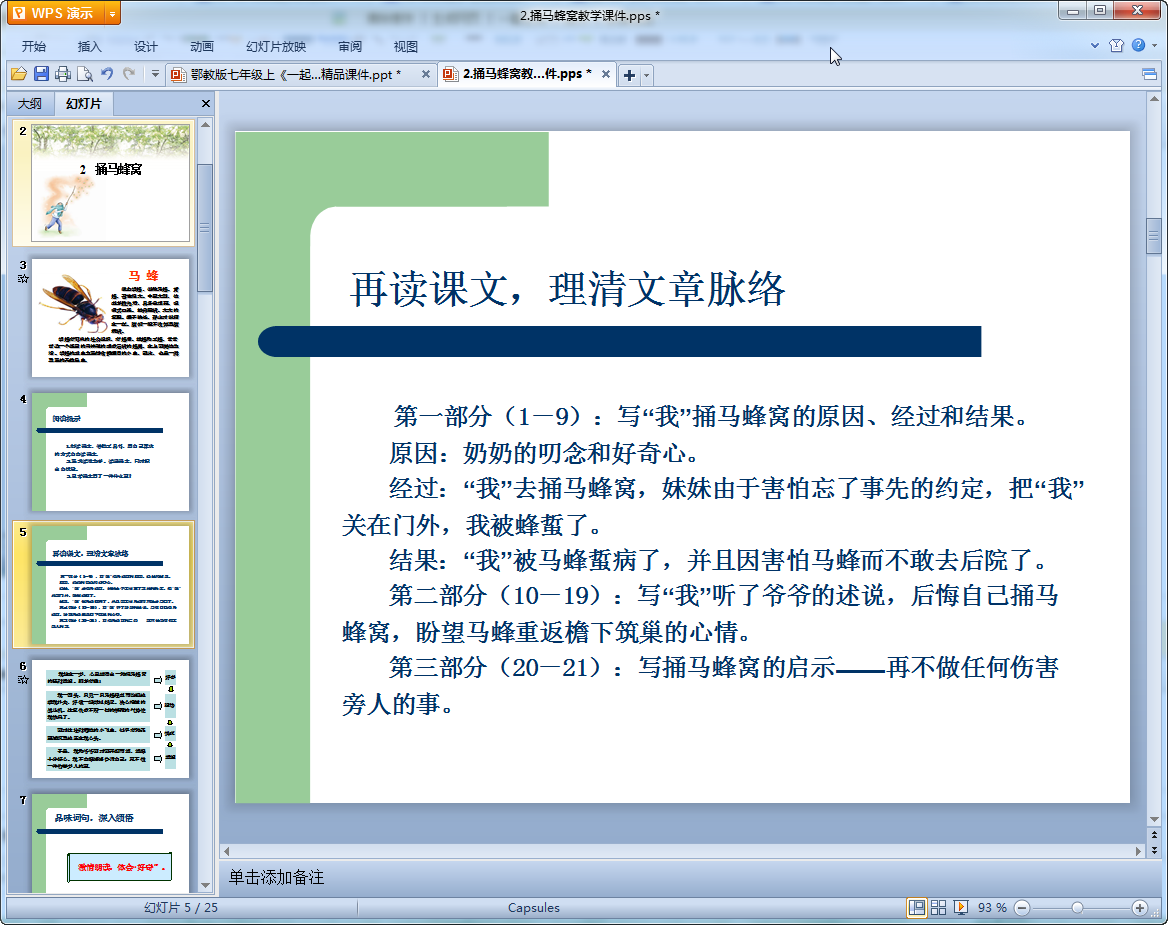Select slide 7 thumbnail 品味词句
The height and width of the screenshot is (925, 1168).
pos(110,842)
